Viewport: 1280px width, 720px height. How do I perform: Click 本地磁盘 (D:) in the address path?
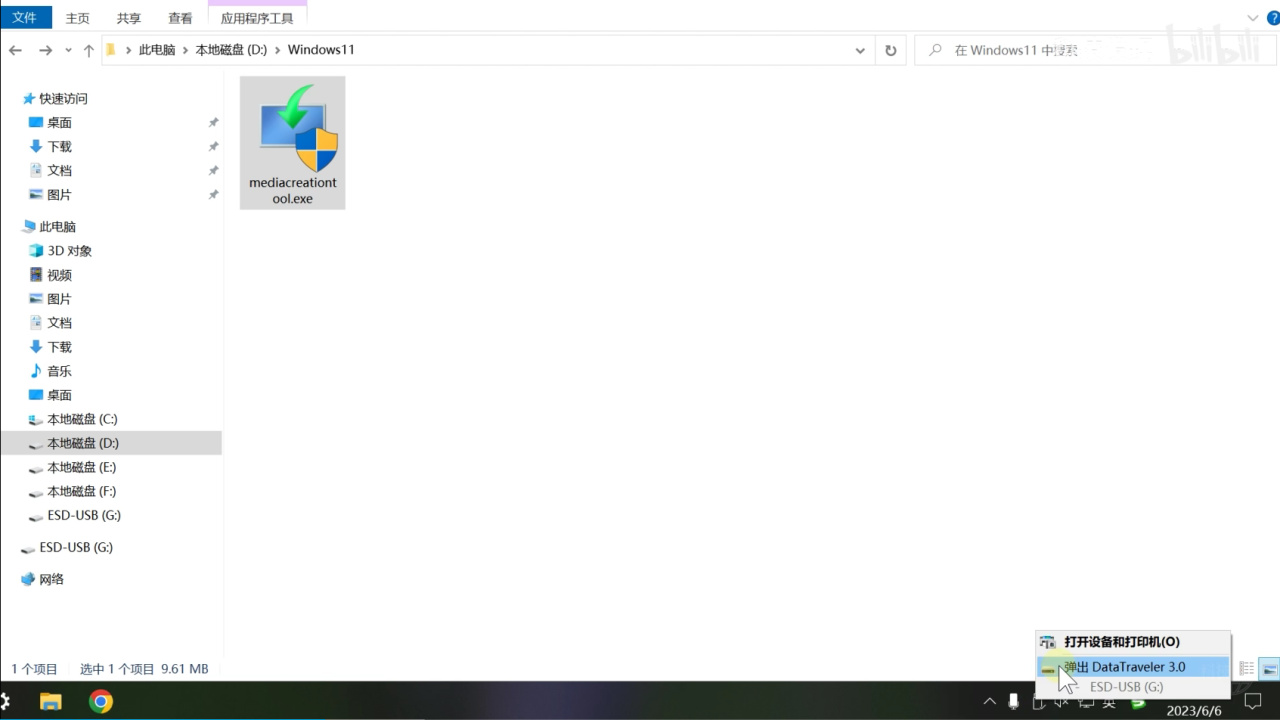coord(231,50)
